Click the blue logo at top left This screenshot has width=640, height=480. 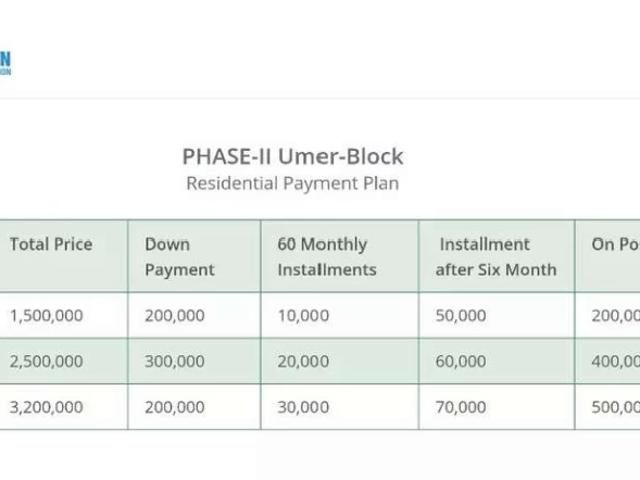5,63
